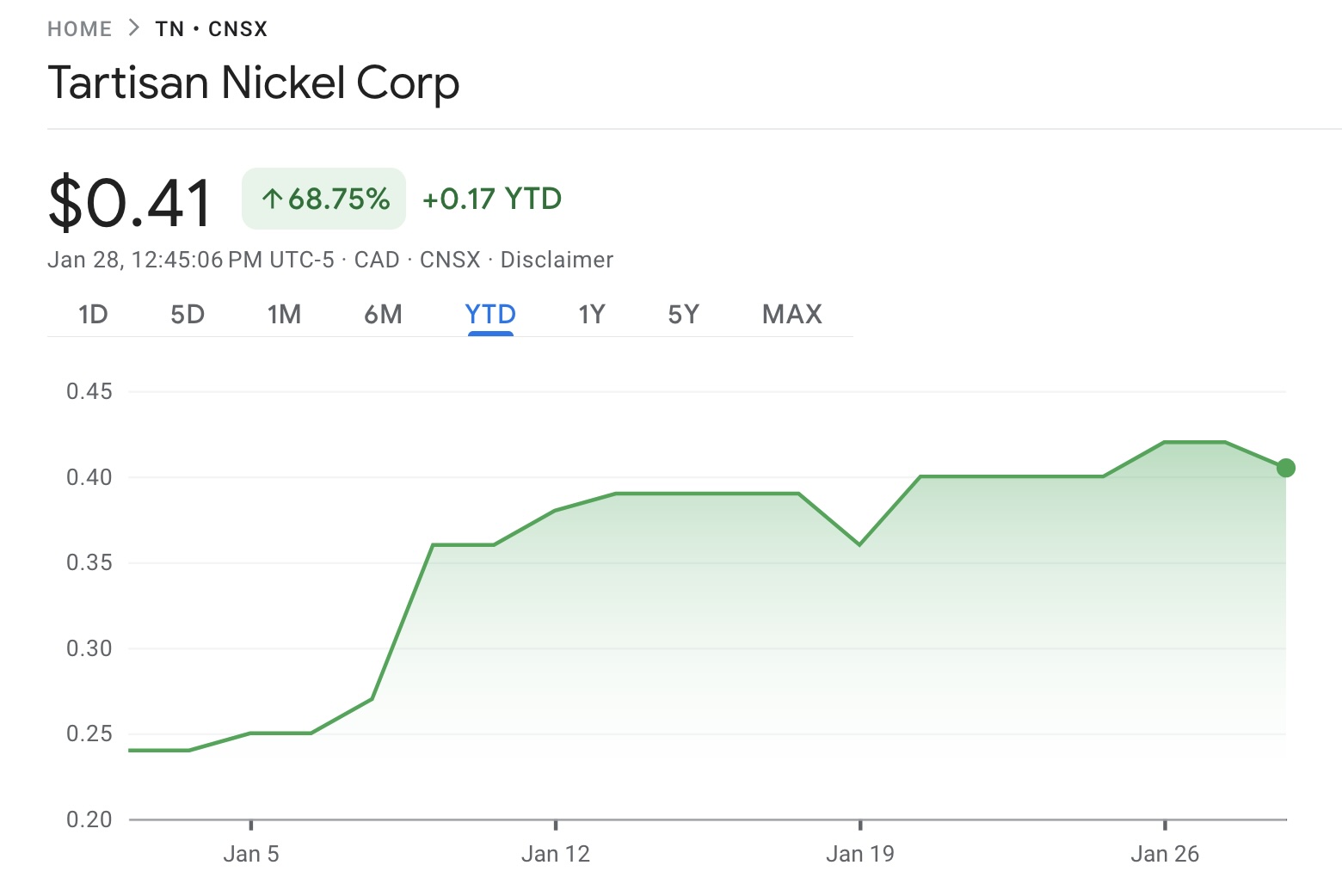Show the MAX price history
Viewport: 1342px width, 896px height.
coord(792,315)
